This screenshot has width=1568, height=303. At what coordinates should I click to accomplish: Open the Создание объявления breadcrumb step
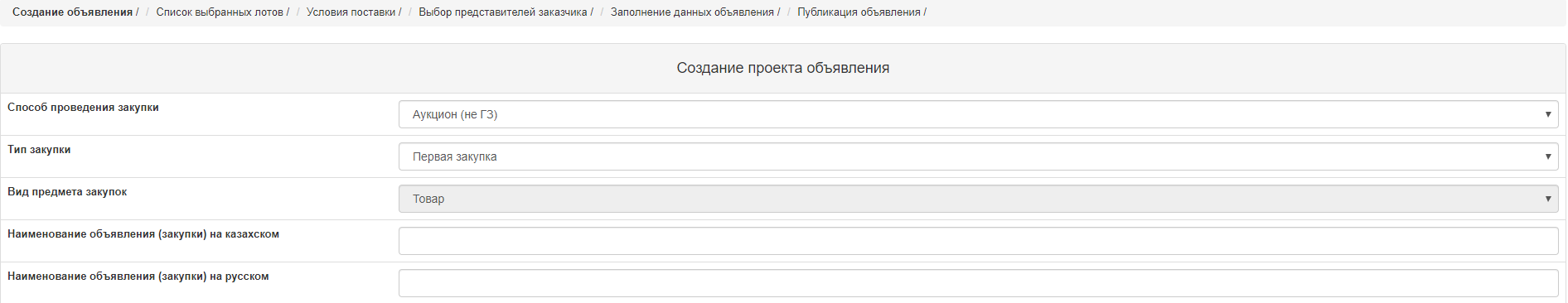(72, 12)
